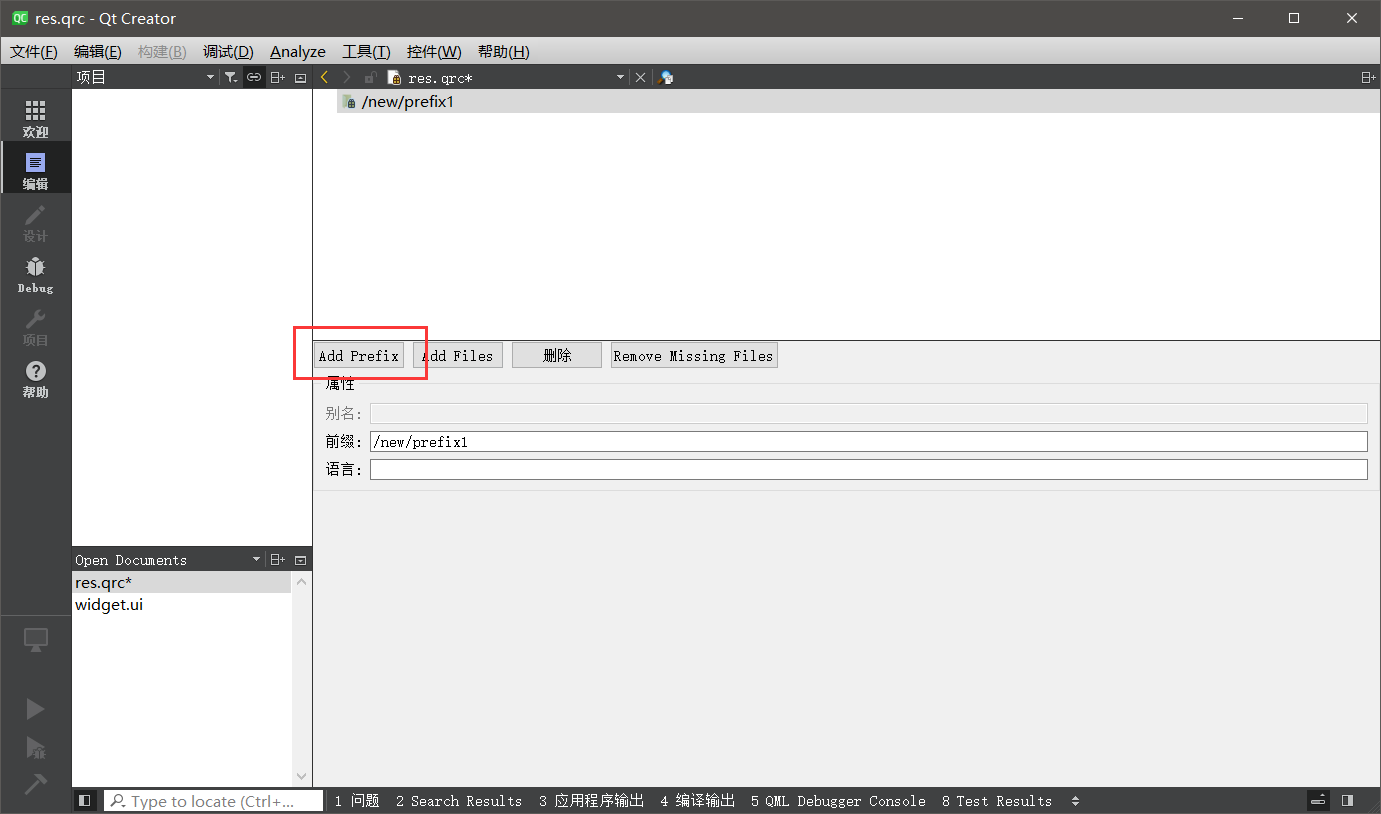The image size is (1381, 814).
Task: Open the 1 问题 issues pane
Action: [x=357, y=801]
